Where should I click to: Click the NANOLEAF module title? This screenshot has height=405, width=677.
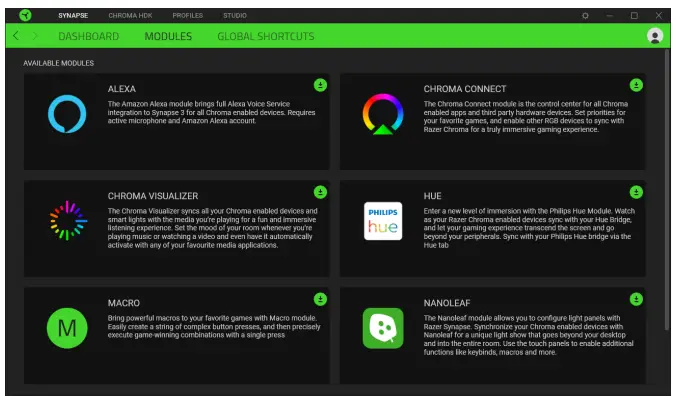447,303
